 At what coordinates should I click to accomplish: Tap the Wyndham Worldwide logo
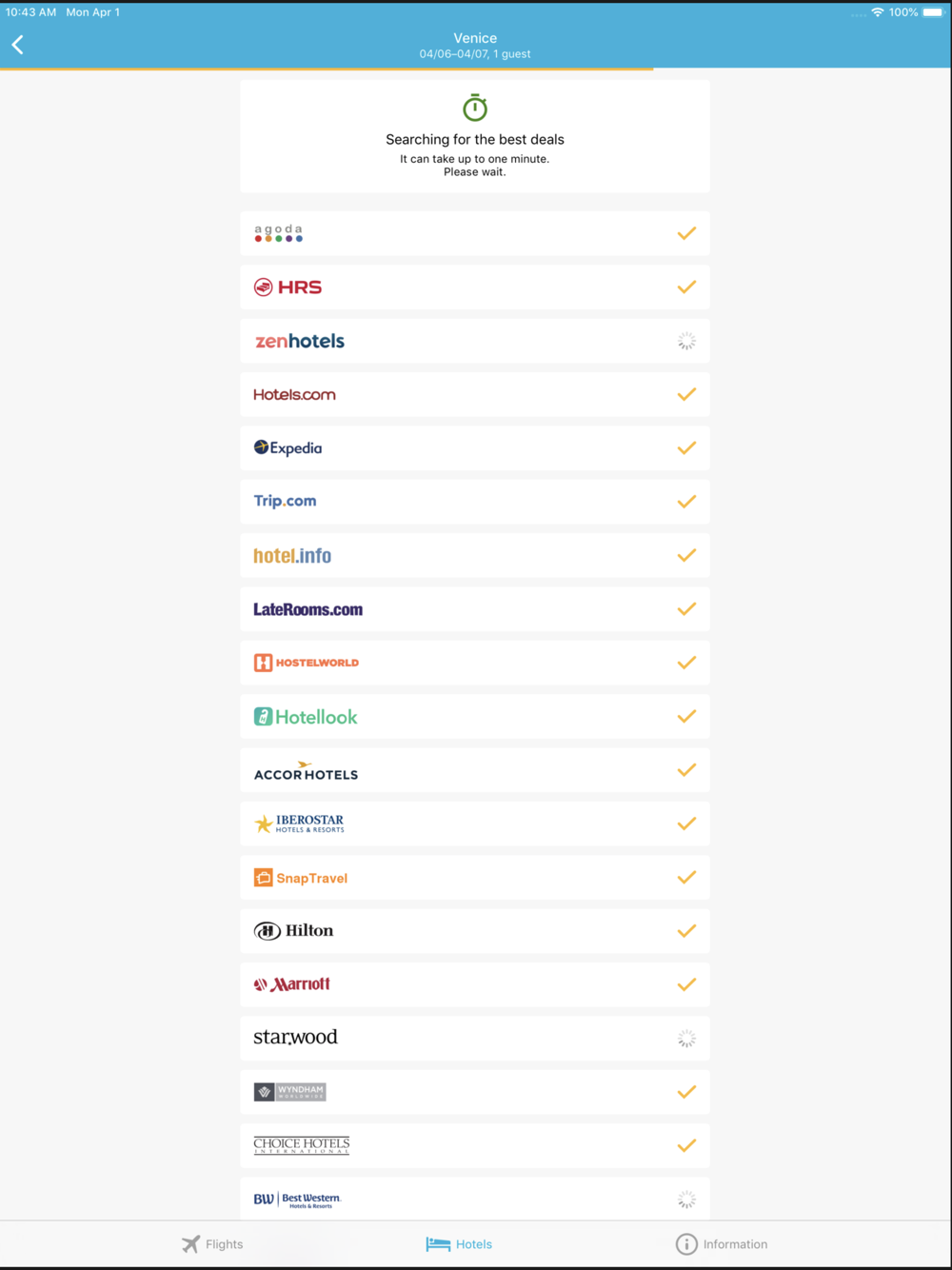click(x=289, y=1092)
